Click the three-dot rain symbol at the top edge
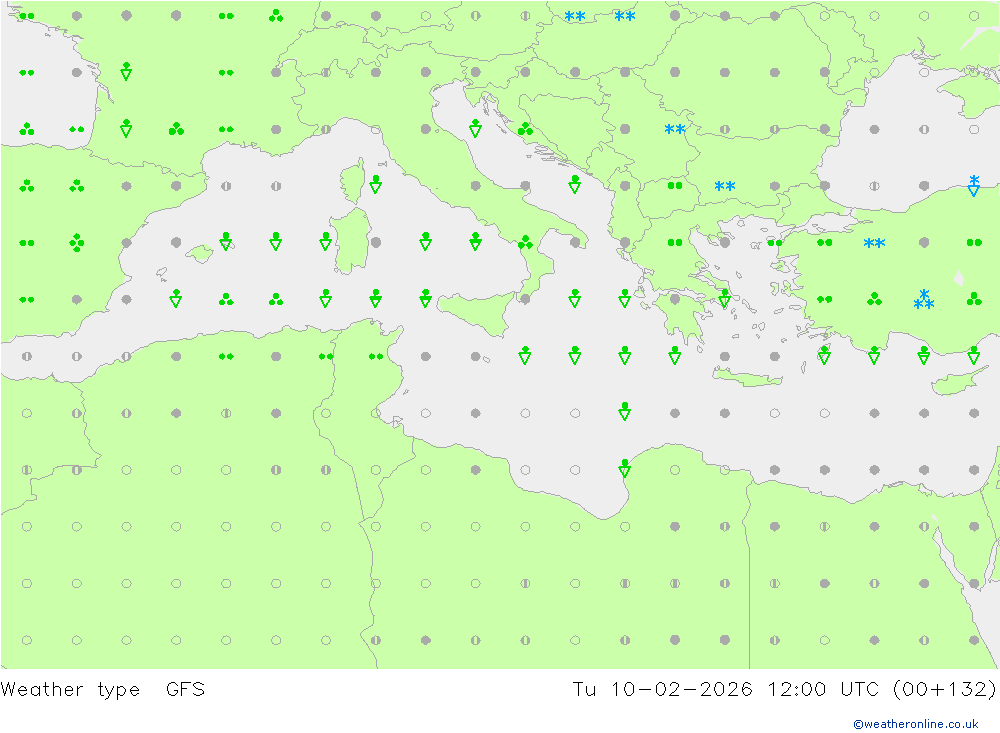The height and width of the screenshot is (733, 1000). click(276, 15)
